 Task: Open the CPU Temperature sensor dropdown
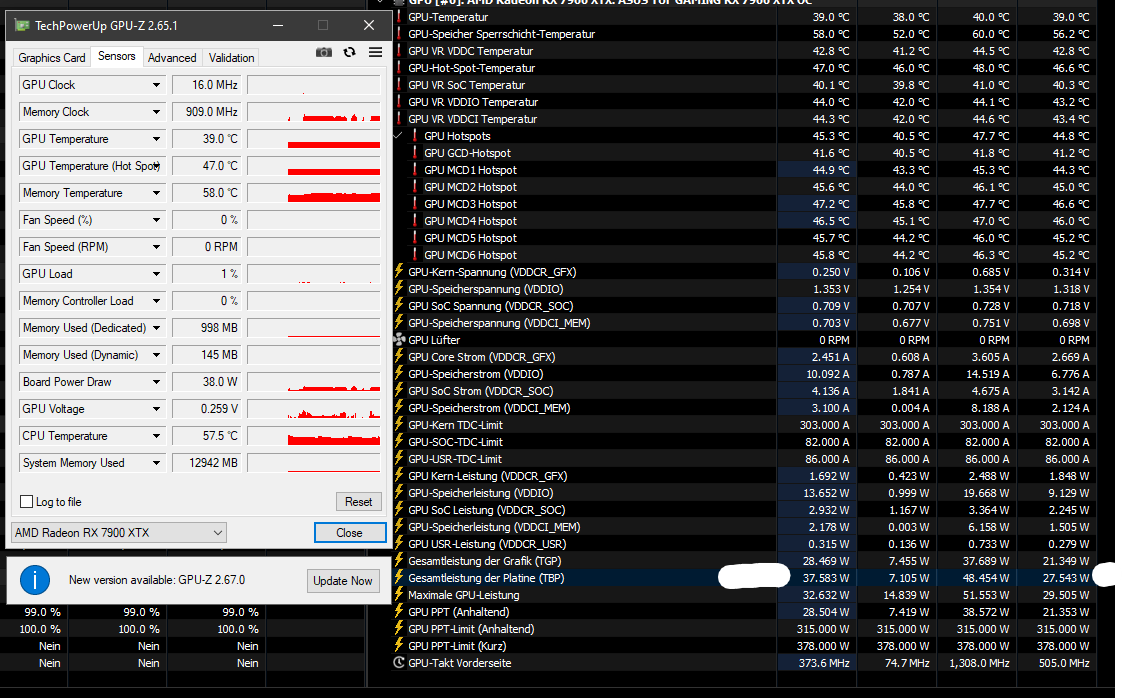click(x=156, y=436)
